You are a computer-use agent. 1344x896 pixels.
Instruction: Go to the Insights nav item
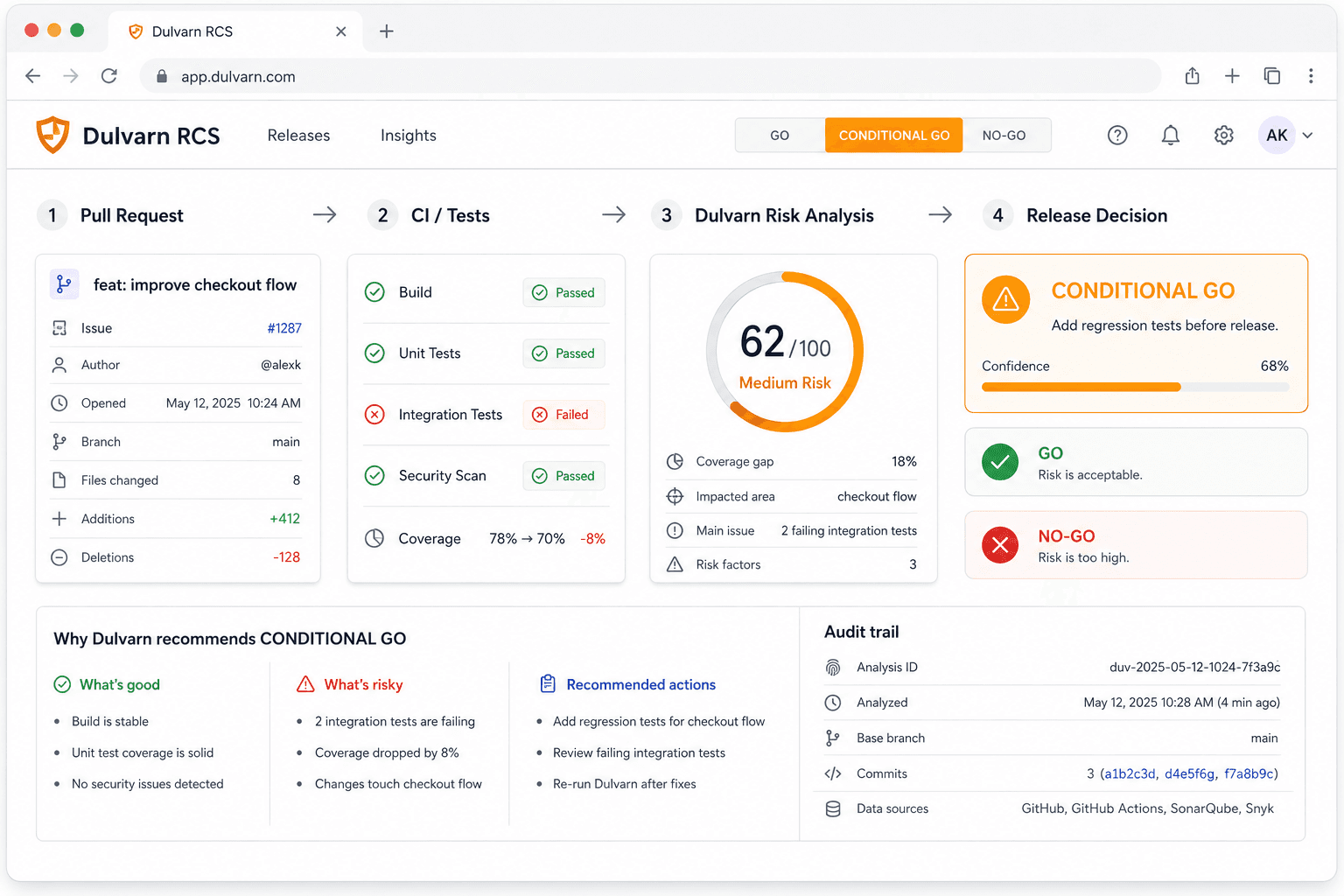(x=408, y=136)
